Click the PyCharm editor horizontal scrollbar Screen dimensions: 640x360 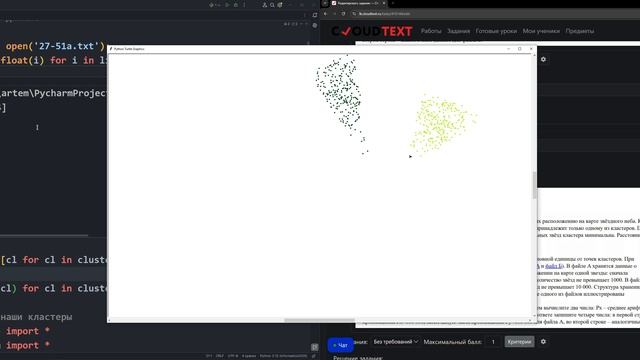(x=44, y=236)
